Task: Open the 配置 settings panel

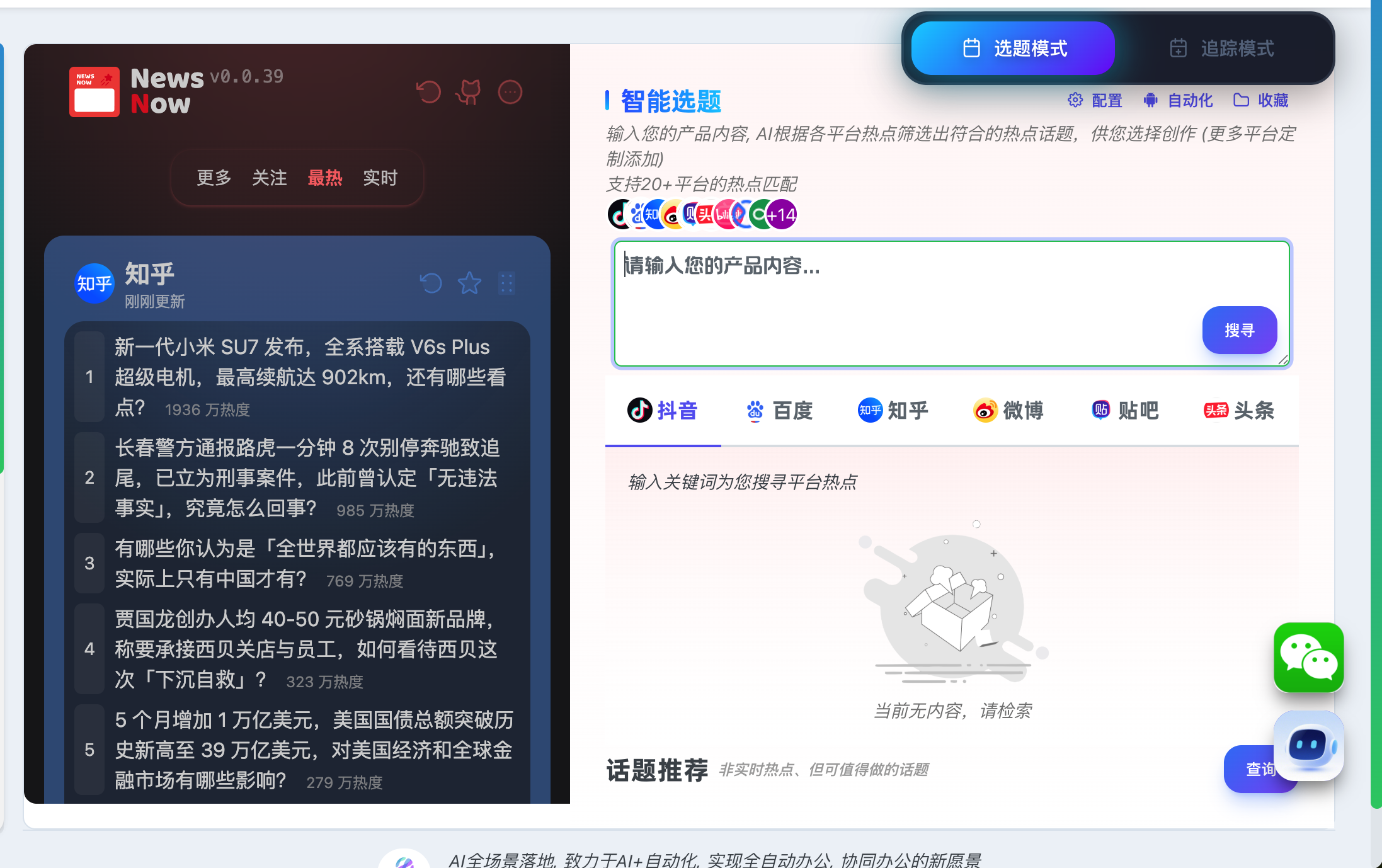Action: coord(1095,101)
